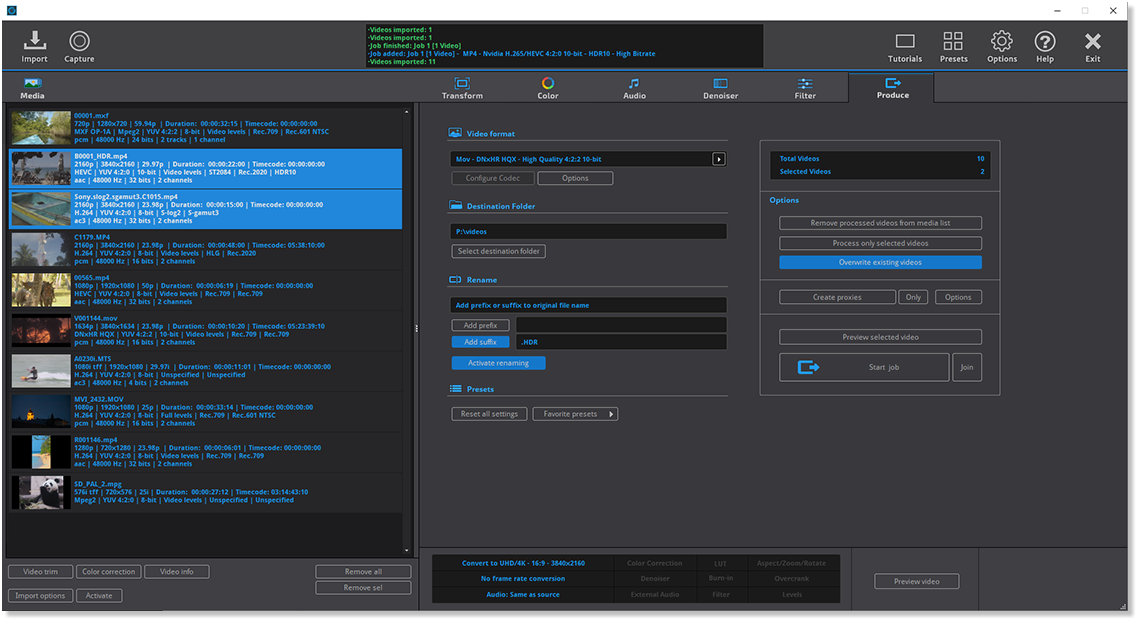The width and height of the screenshot is (1140, 623).
Task: Switch to the Media tab
Action: [x=32, y=88]
